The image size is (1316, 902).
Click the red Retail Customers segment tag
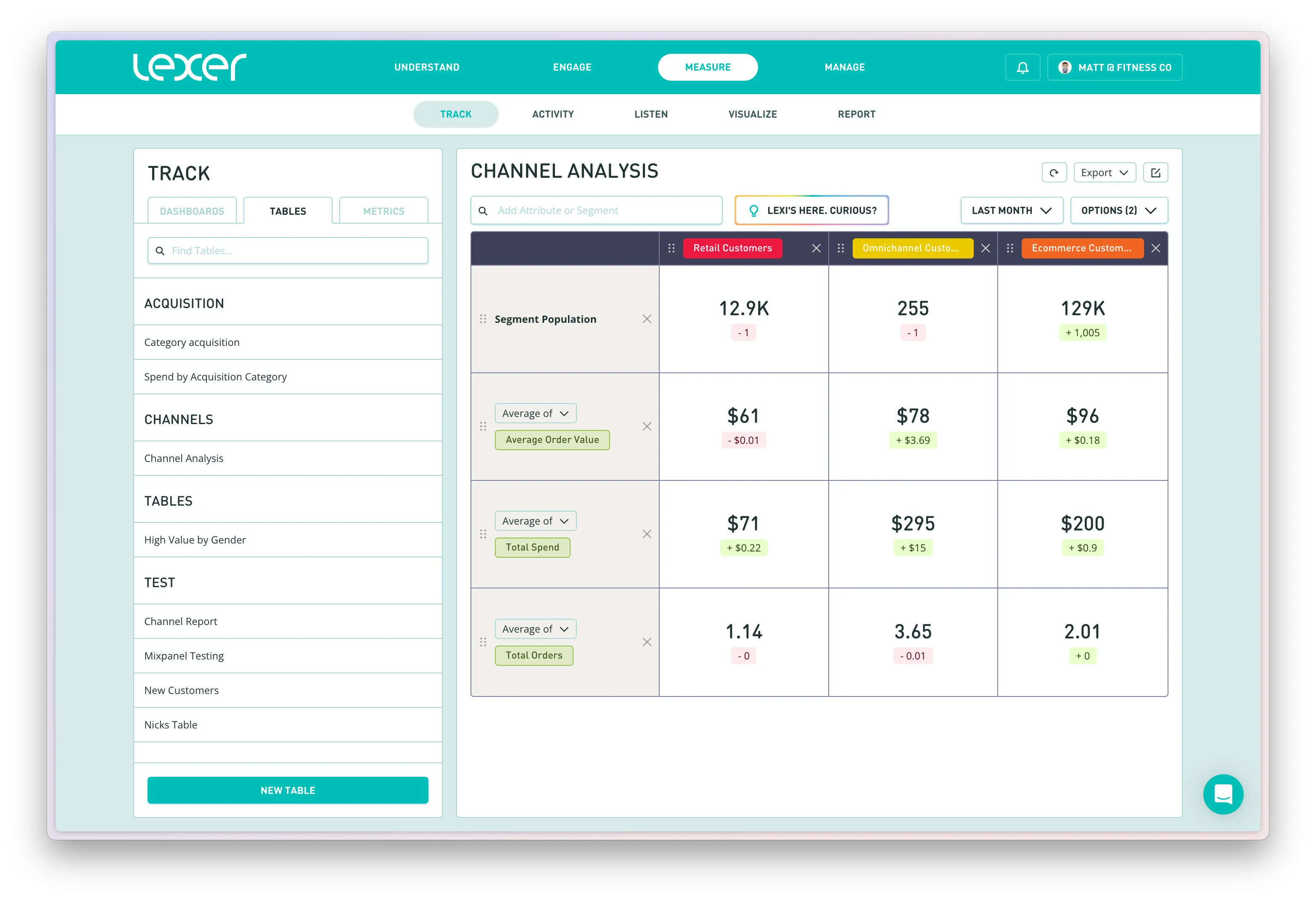tap(732, 248)
